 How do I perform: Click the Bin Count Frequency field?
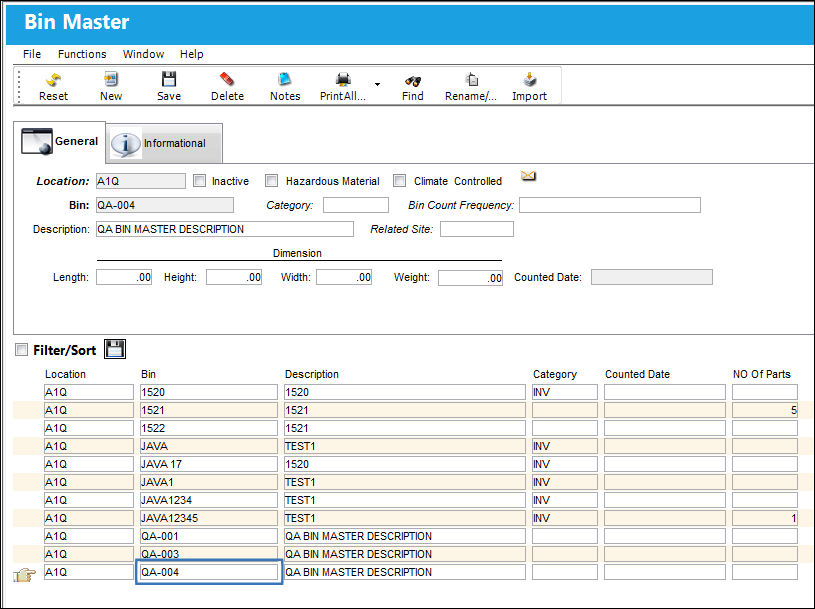tap(610, 205)
